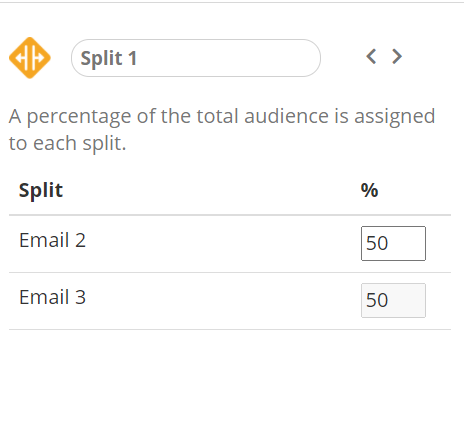The image size is (464, 422).
Task: Navigate forward using the > arrow
Action: (397, 56)
